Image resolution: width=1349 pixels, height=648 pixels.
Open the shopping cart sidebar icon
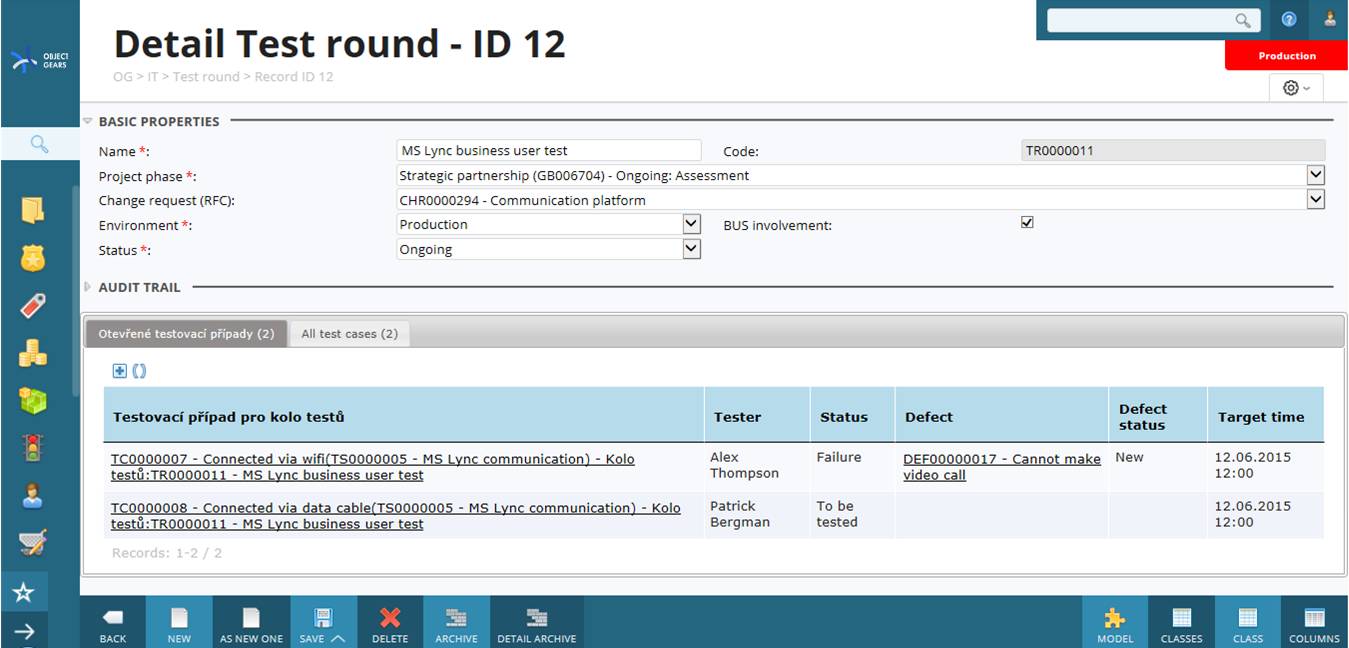click(x=33, y=543)
